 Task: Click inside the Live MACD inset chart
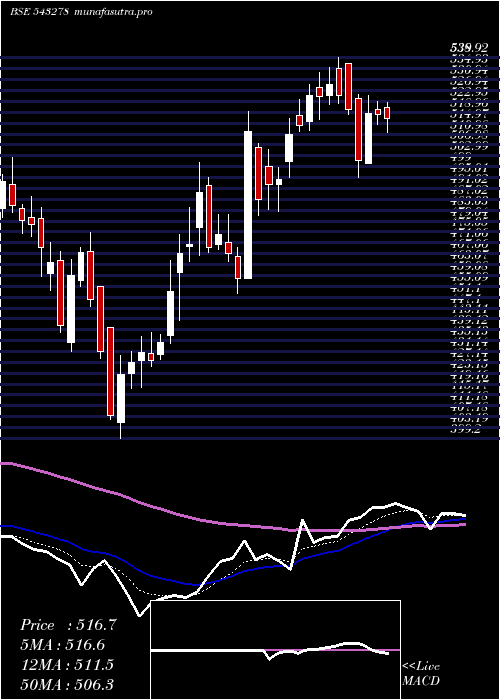(276, 650)
